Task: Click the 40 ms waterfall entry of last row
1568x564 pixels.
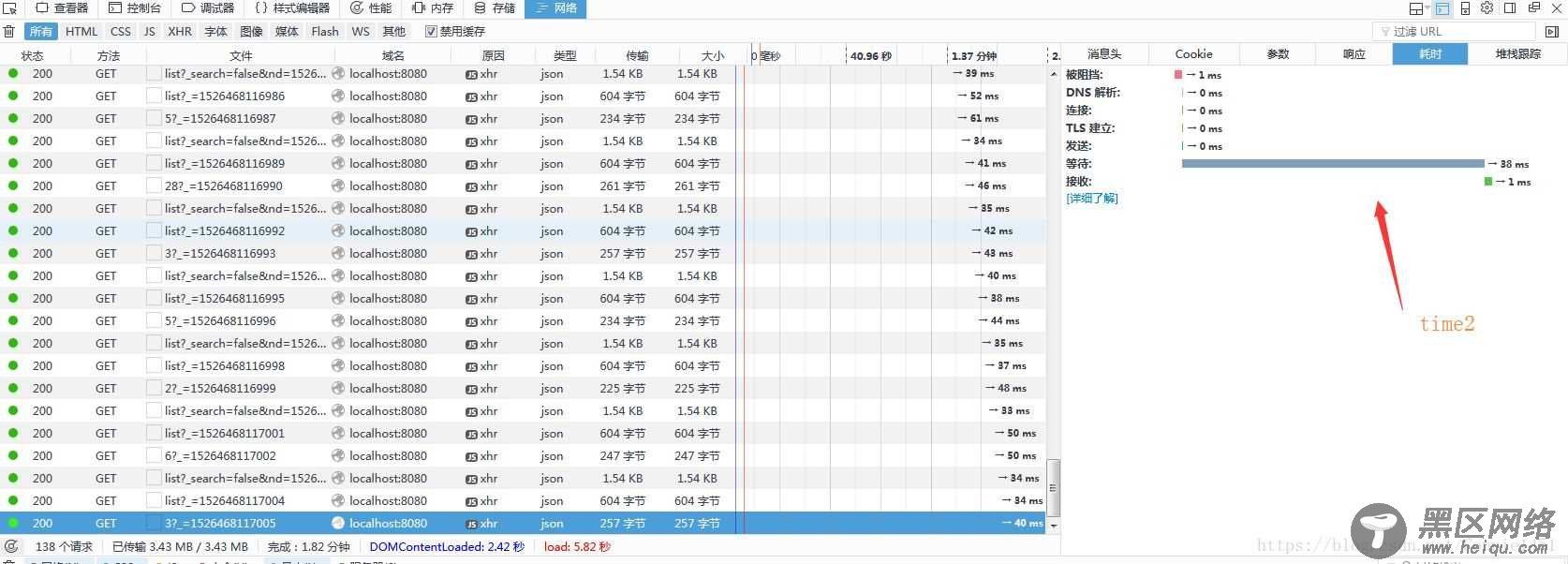Action: coord(1023,523)
